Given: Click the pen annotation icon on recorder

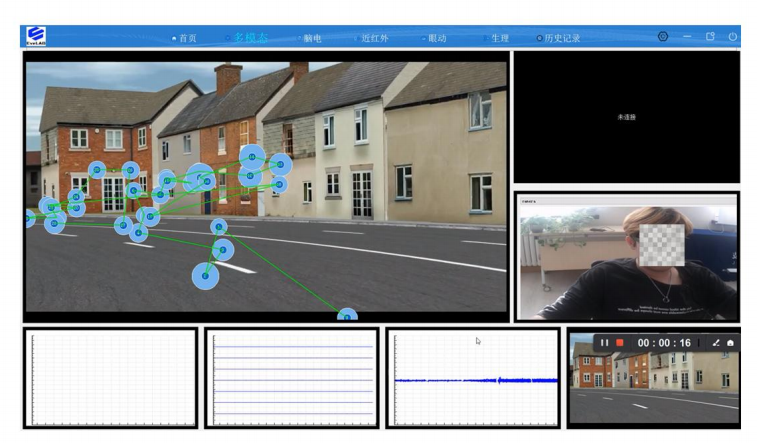Looking at the screenshot, I should tap(715, 343).
